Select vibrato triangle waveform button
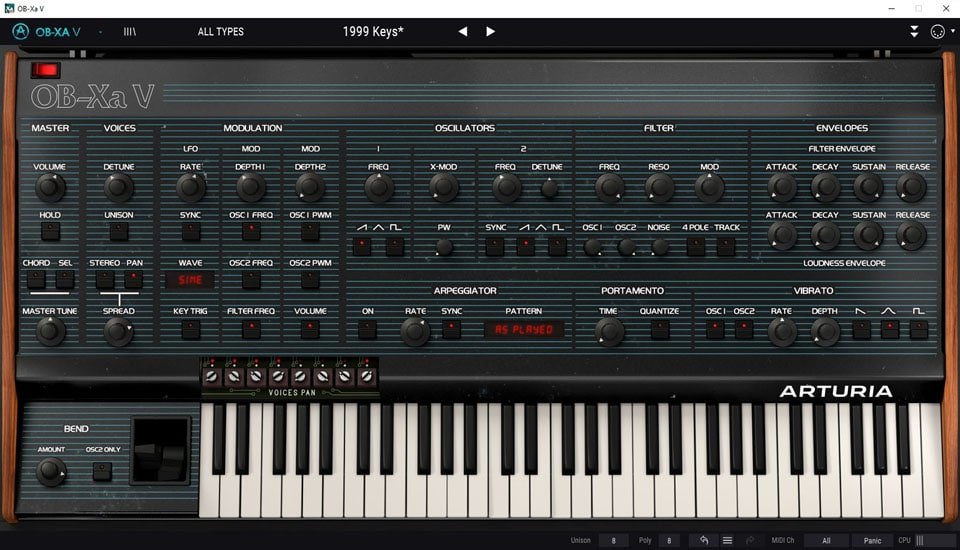The image size is (960, 550). pos(890,330)
